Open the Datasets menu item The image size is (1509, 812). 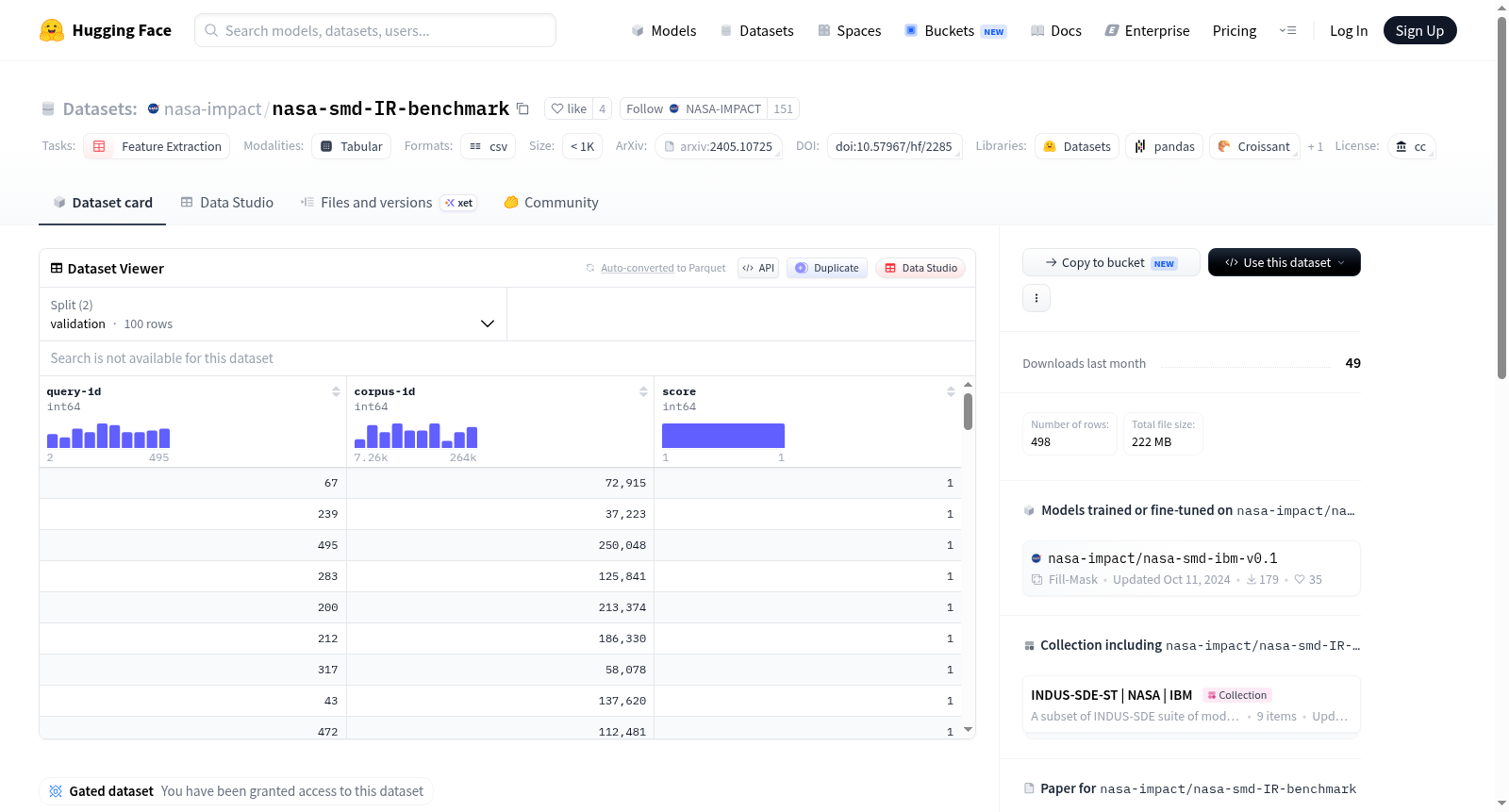coord(757,30)
